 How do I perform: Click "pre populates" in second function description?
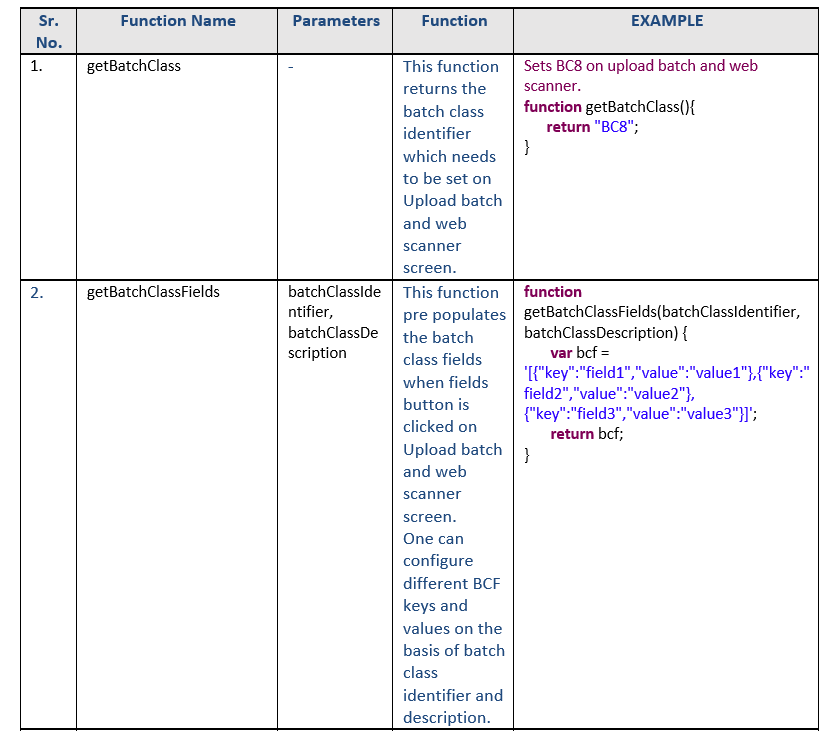pos(454,315)
